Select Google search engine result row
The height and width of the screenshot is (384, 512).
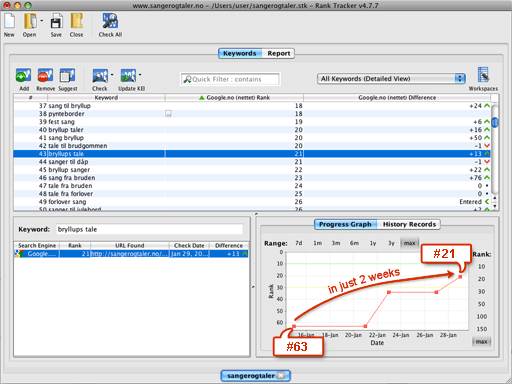(131, 254)
